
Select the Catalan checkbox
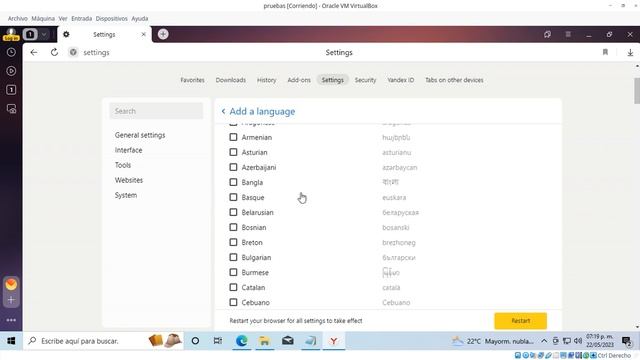click(x=233, y=287)
